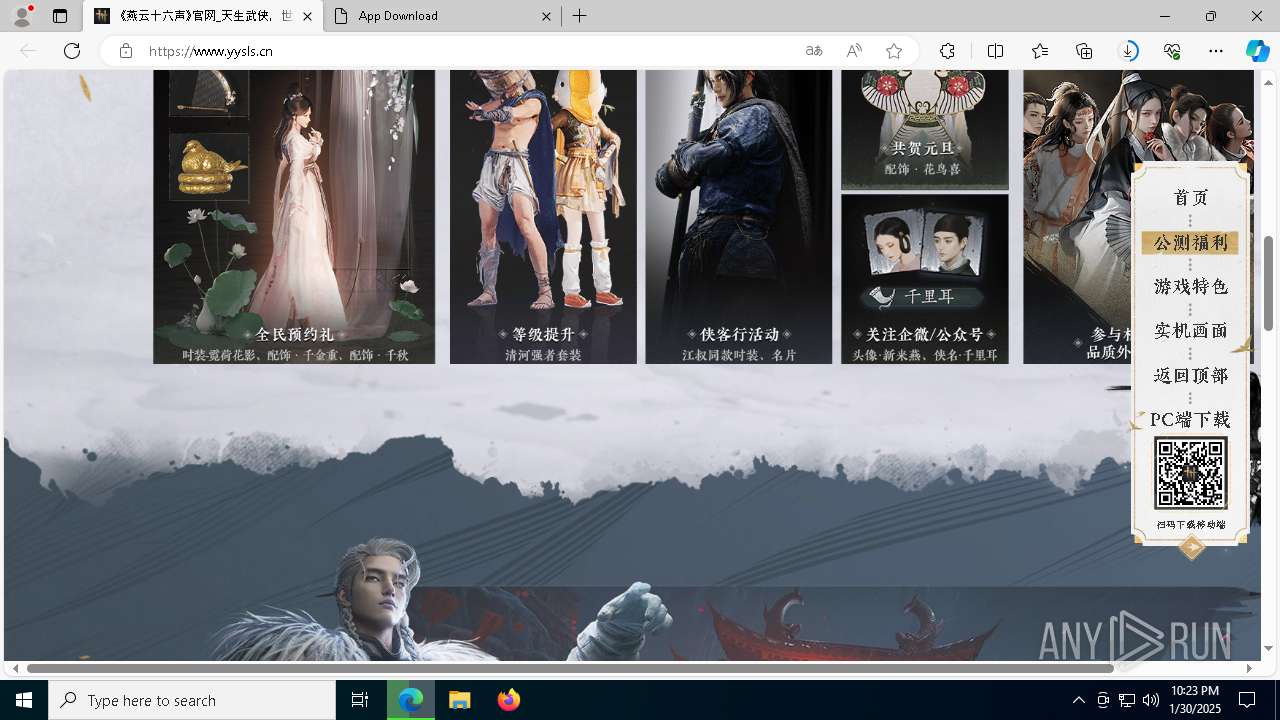1280x720 pixels.
Task: Open Browser essentials heart icon
Action: tap(1172, 51)
